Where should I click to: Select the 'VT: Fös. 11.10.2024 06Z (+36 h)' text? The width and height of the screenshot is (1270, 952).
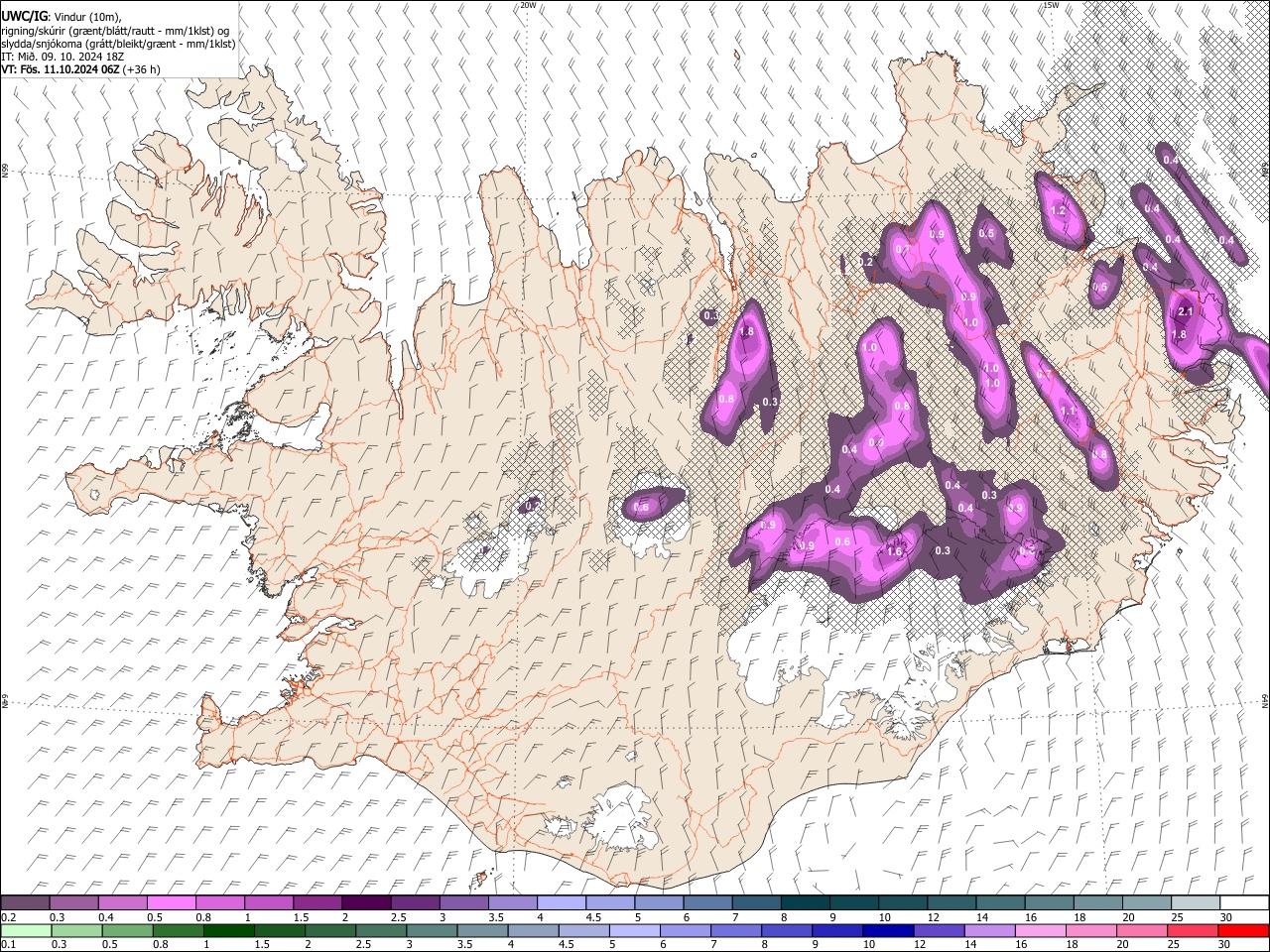click(x=81, y=69)
